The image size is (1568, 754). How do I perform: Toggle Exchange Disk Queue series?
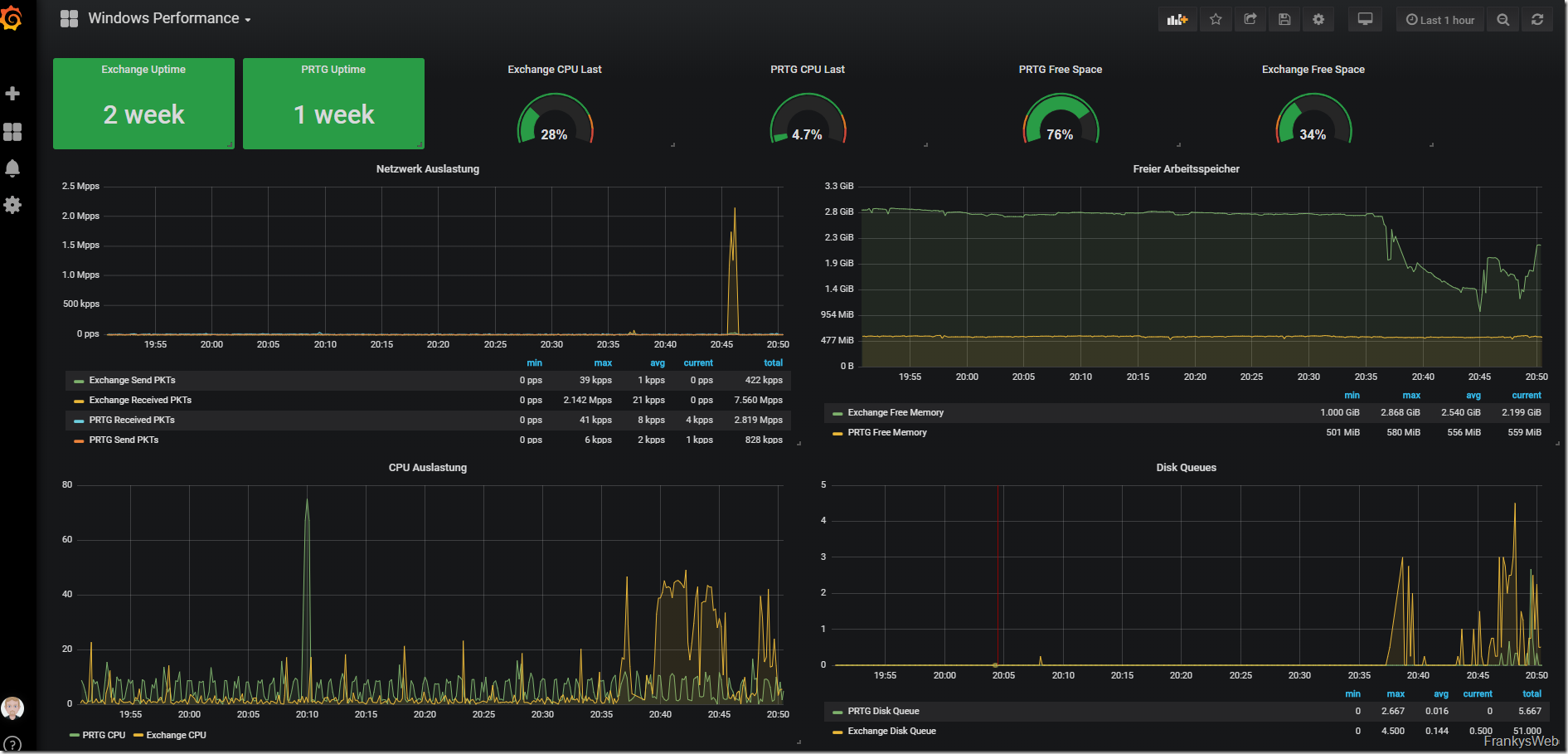click(x=891, y=731)
